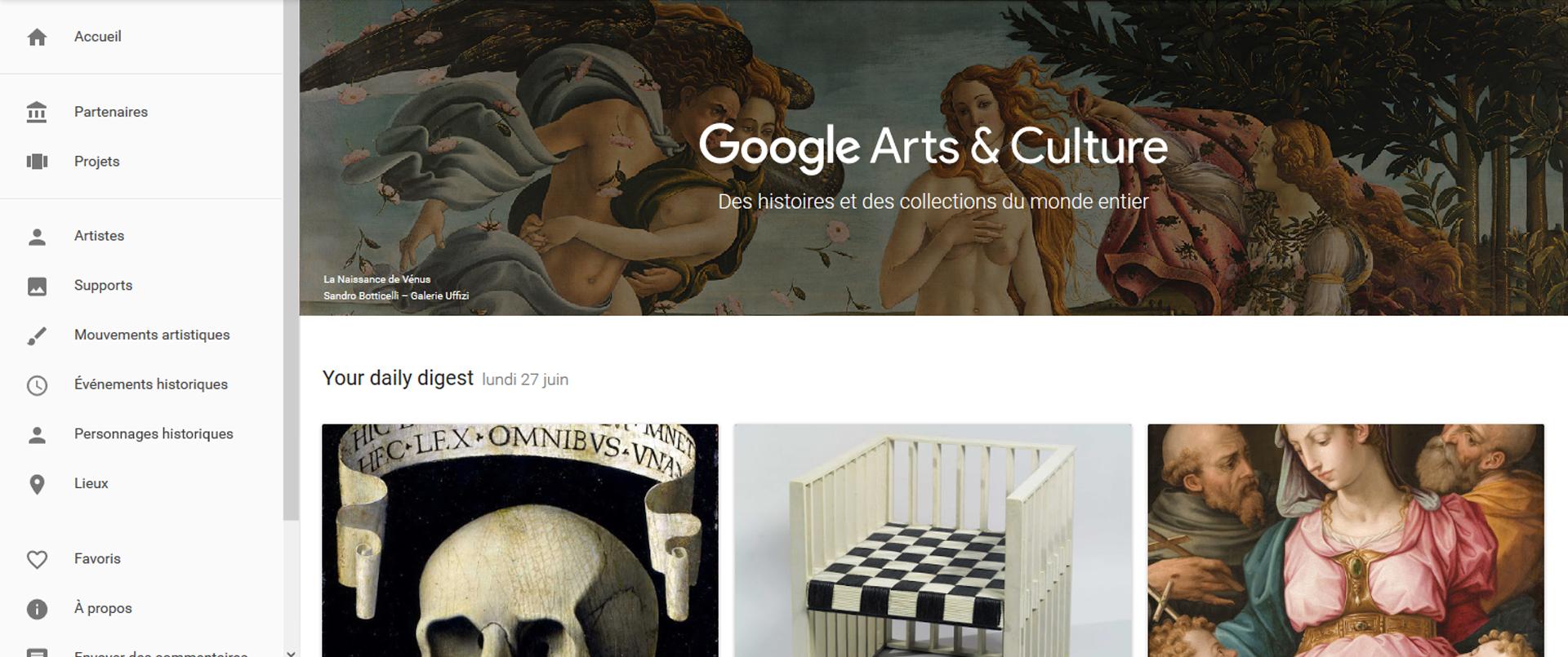Click the sidebar scroll down arrow
This screenshot has height=657, width=1568.
tap(292, 652)
